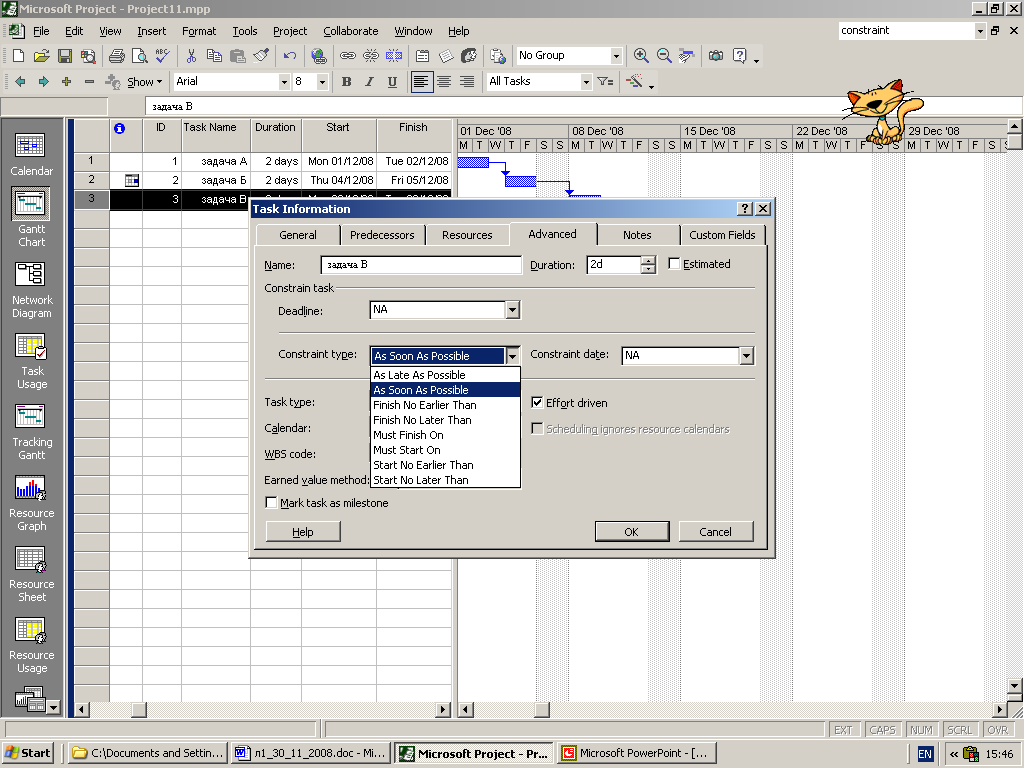The width and height of the screenshot is (1024, 768).
Task: Open the Network Diagram view
Action: point(31,289)
